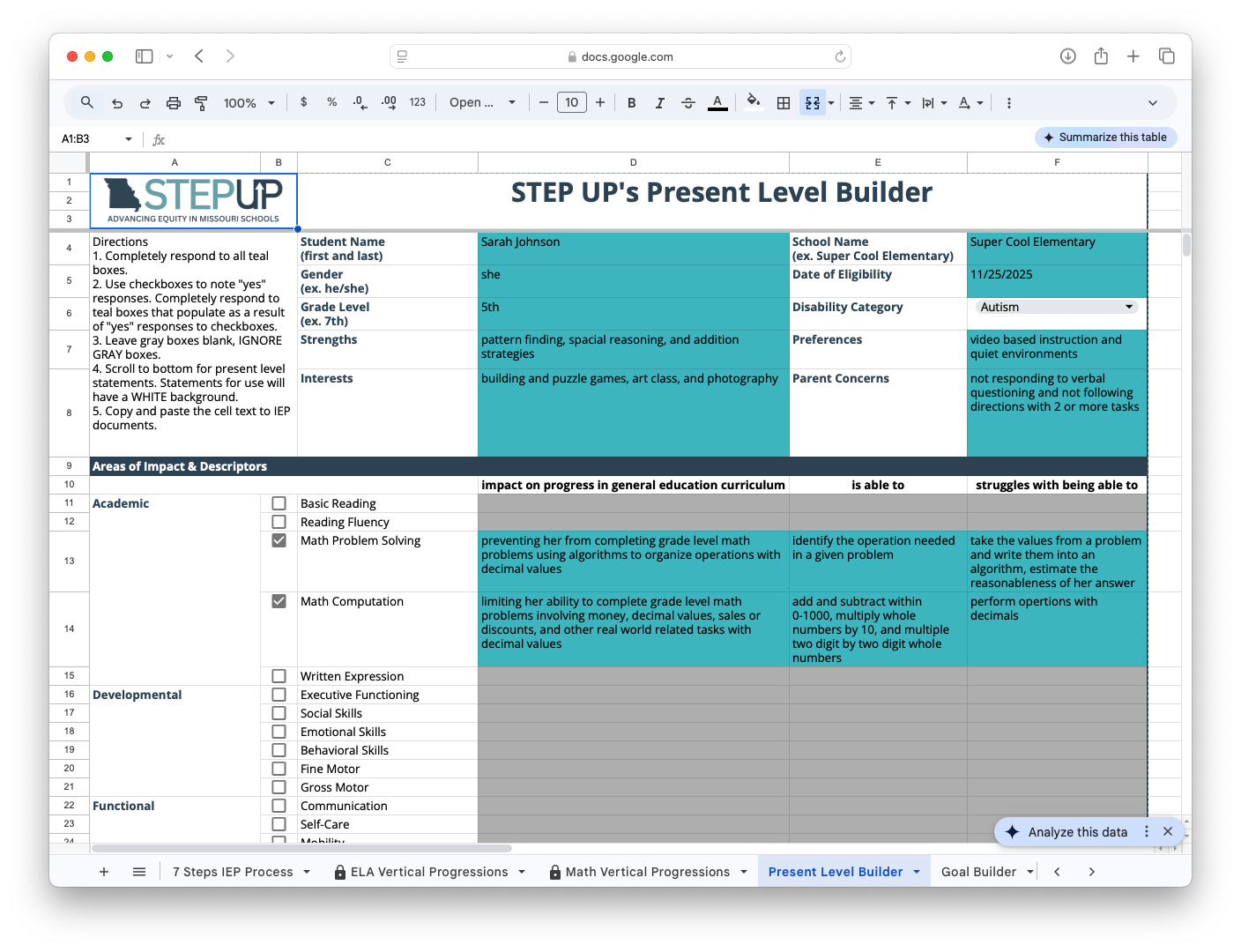The image size is (1241, 952).
Task: Switch to 7 Steps IEP Process tab
Action: [233, 872]
